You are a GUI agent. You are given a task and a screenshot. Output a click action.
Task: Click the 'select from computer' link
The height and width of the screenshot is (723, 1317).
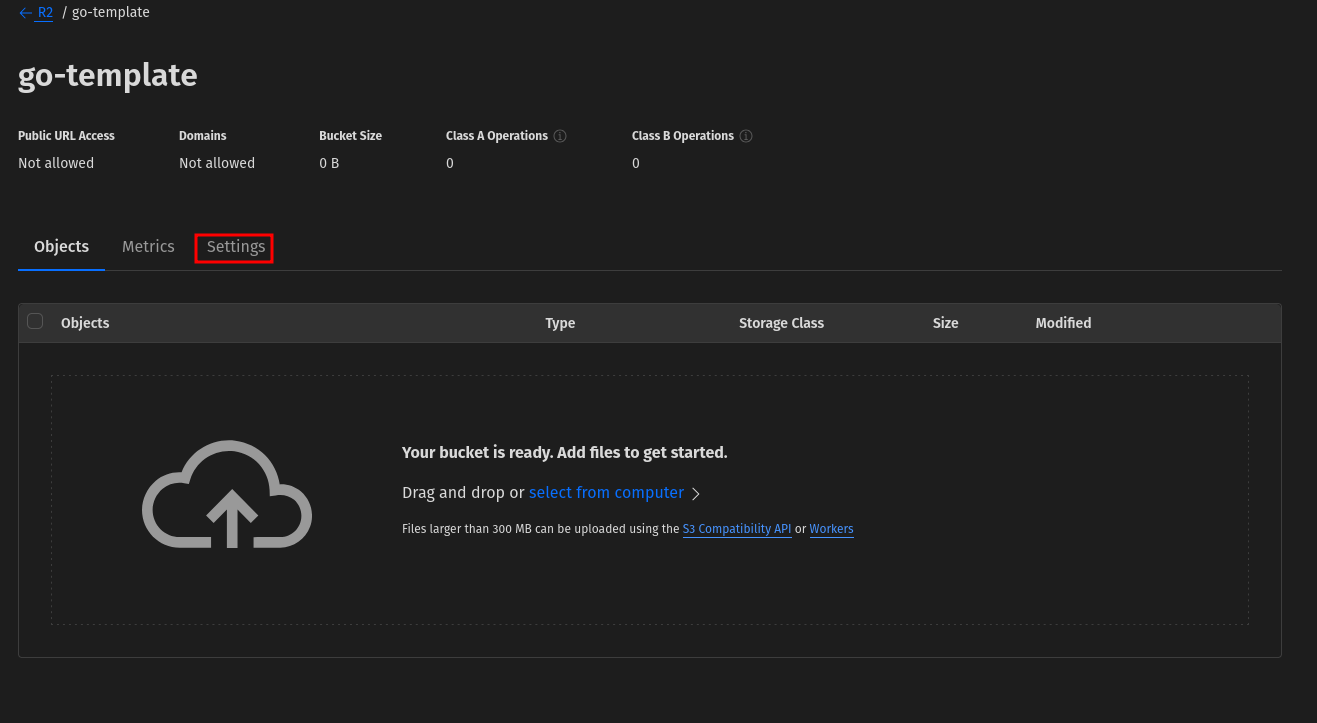pyautogui.click(x=606, y=493)
